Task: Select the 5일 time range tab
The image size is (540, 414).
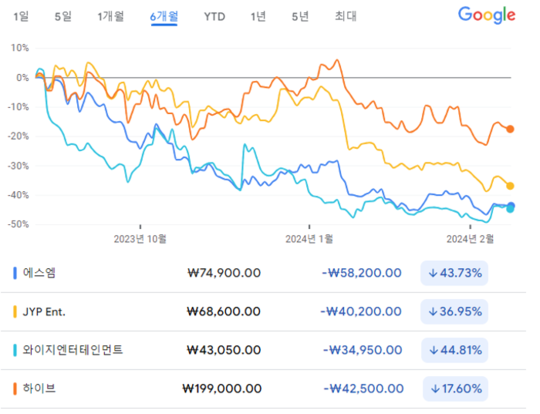Action: coord(63,16)
